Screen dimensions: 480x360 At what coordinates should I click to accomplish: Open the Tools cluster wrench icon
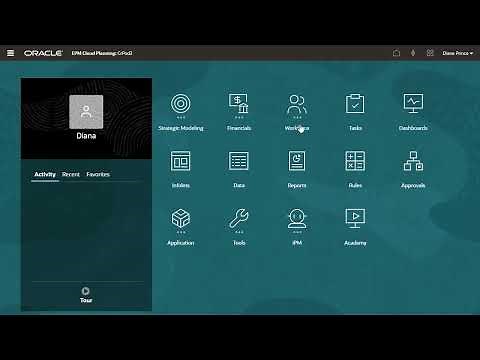coord(239,218)
